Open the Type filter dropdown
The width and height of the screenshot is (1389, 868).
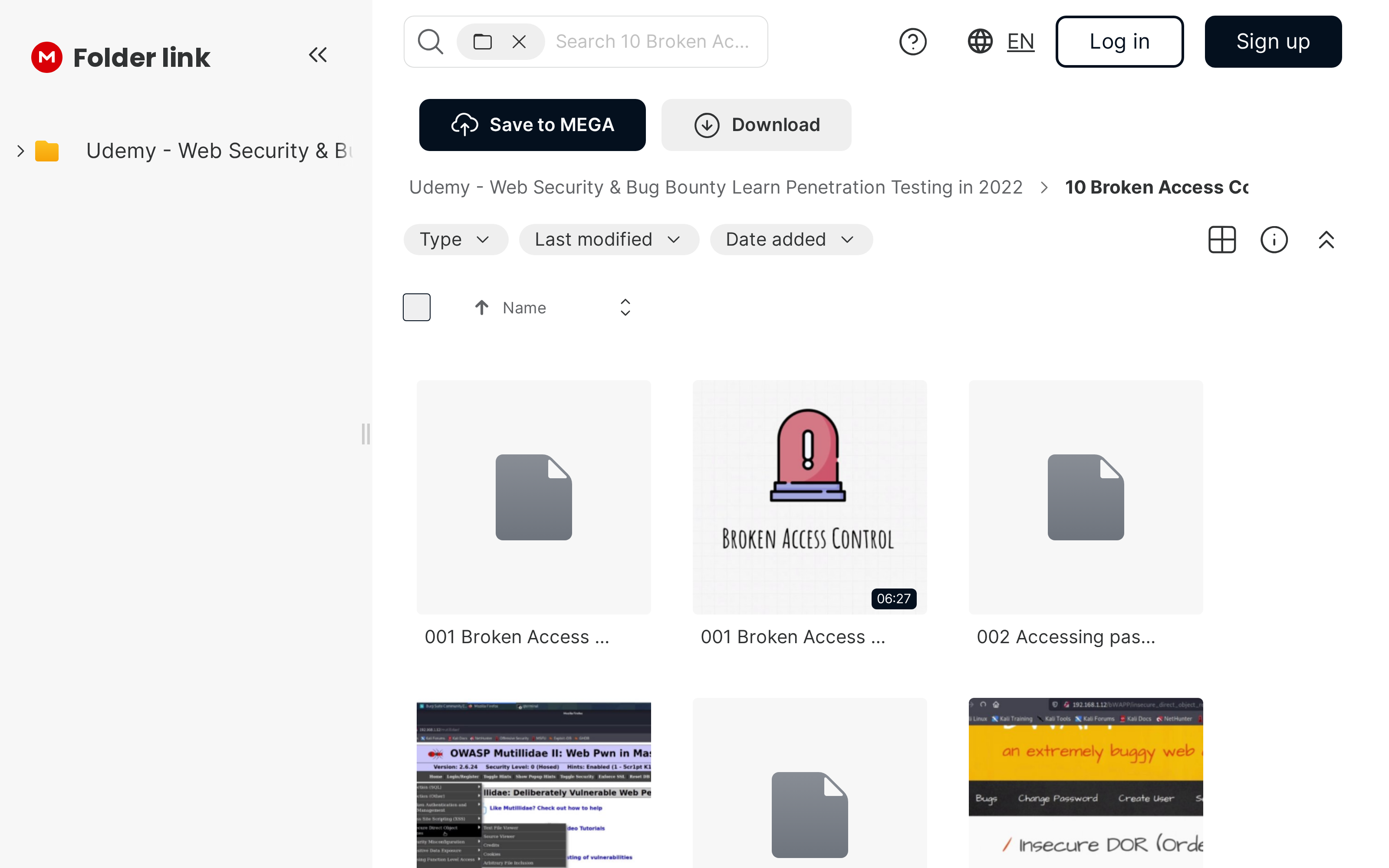pos(456,240)
